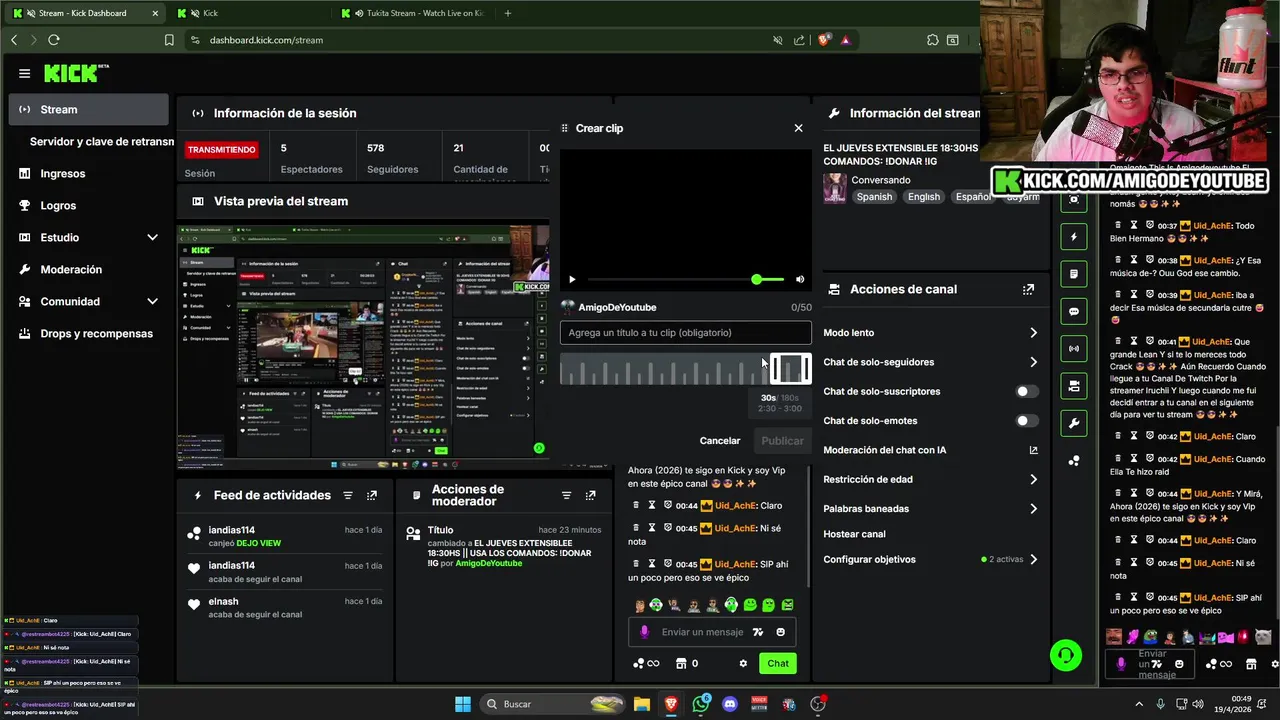Toggle Chat de solo-suscriptores switch
1280x720 pixels.
tap(1026, 392)
